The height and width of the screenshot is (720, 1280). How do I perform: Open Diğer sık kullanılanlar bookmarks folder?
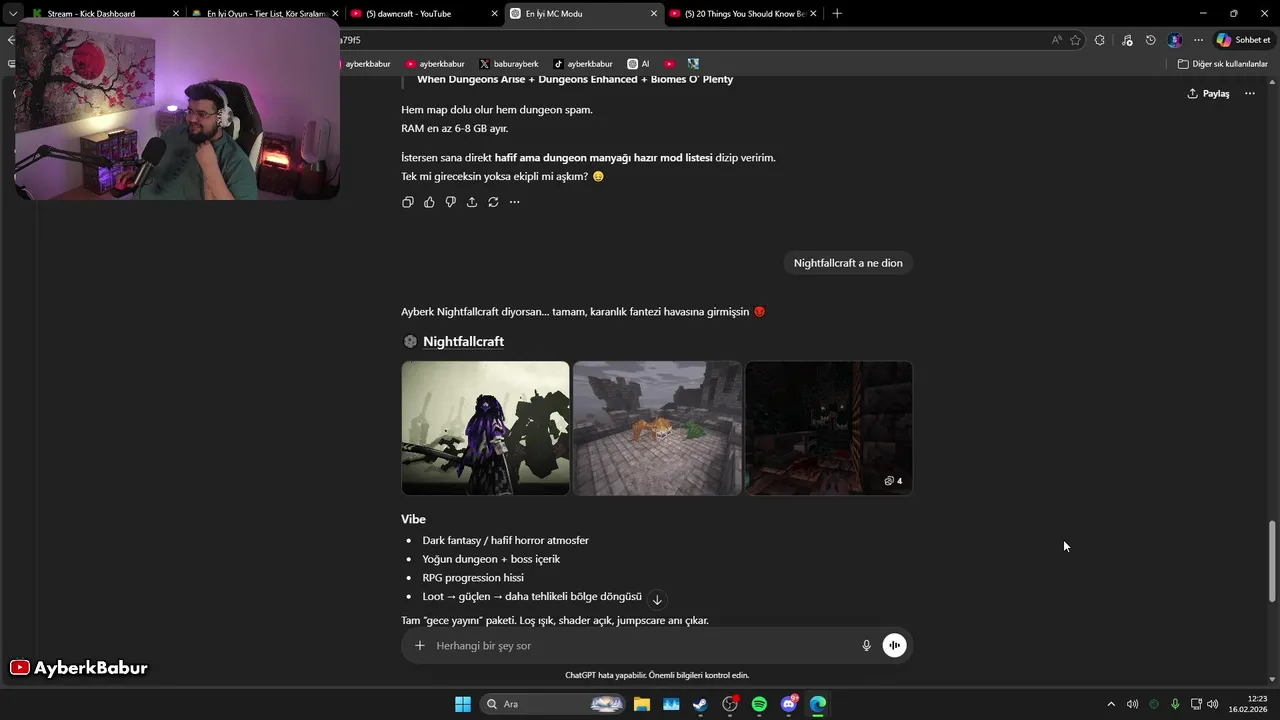[1222, 64]
